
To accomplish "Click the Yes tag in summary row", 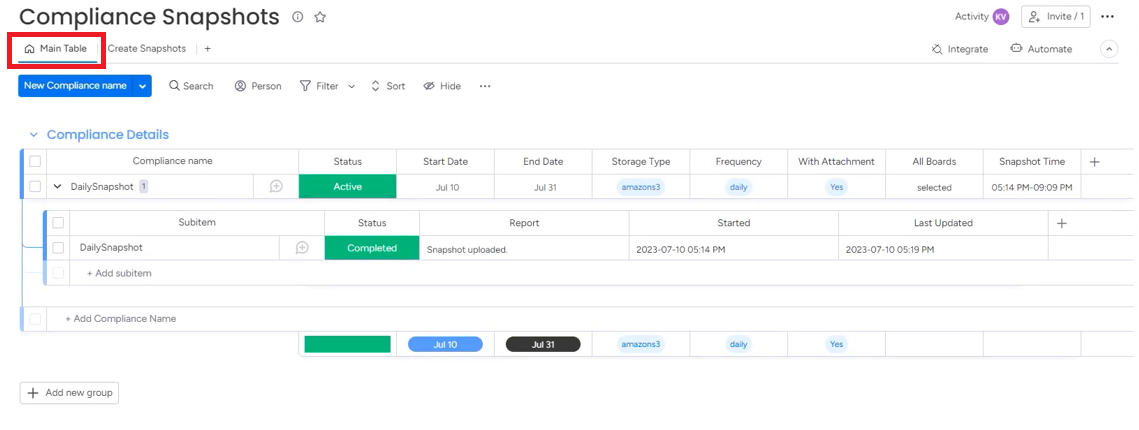I will tap(837, 344).
